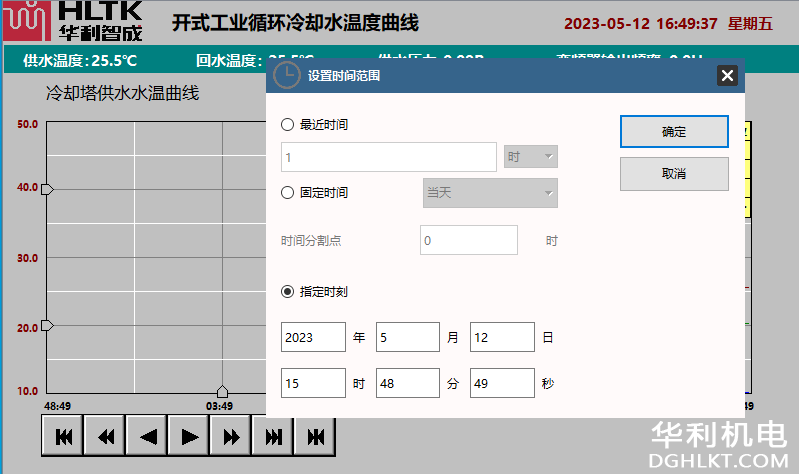Viewport: 799px width, 474px height.
Task: Click the year field showing 2023
Action: coord(313,337)
